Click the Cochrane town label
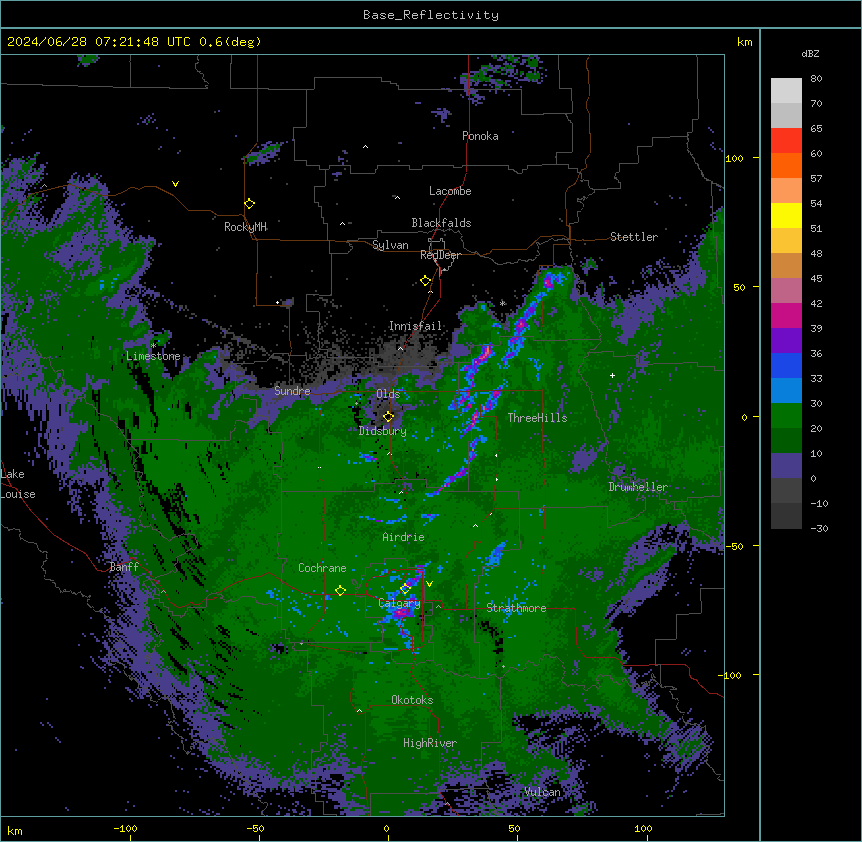The width and height of the screenshot is (862, 842). click(x=322, y=568)
